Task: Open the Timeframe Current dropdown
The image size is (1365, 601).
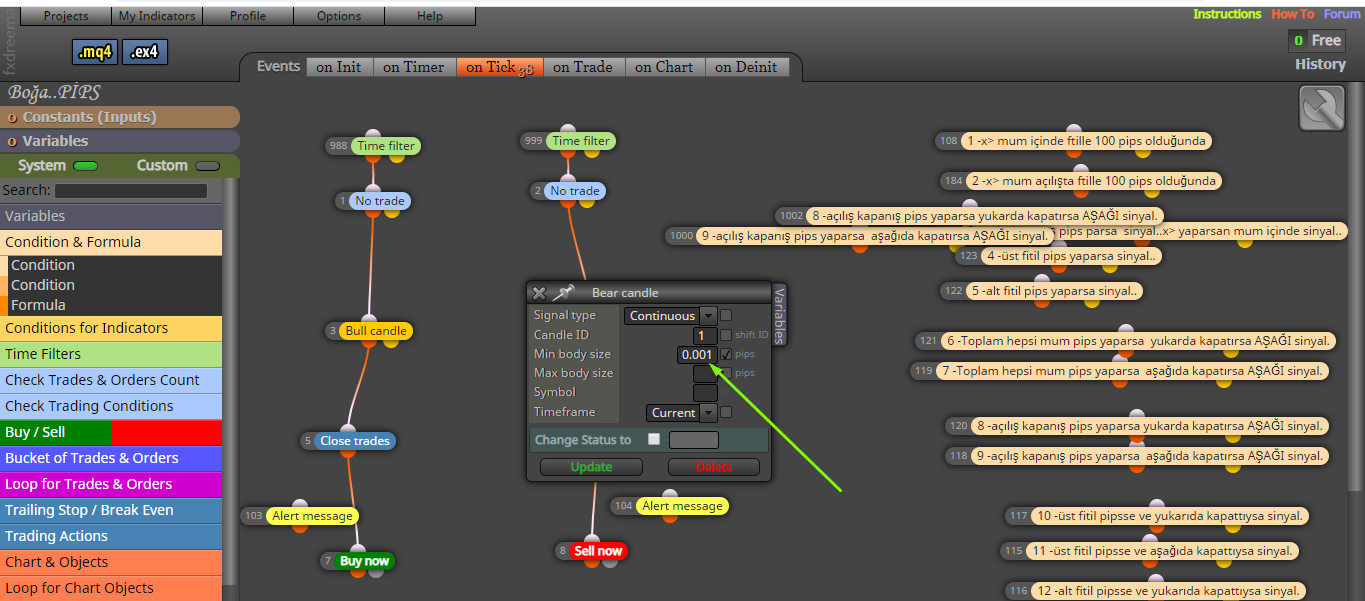Action: [x=682, y=412]
